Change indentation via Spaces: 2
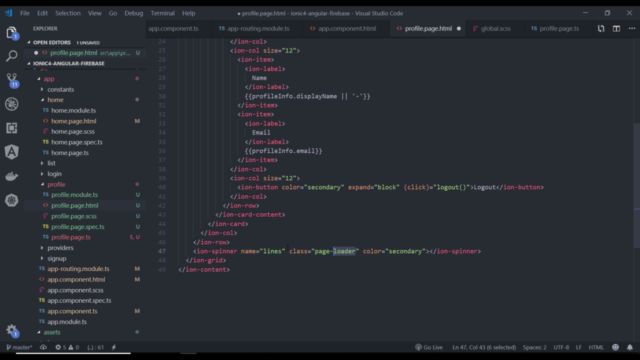The width and height of the screenshot is (640, 360). (x=534, y=347)
